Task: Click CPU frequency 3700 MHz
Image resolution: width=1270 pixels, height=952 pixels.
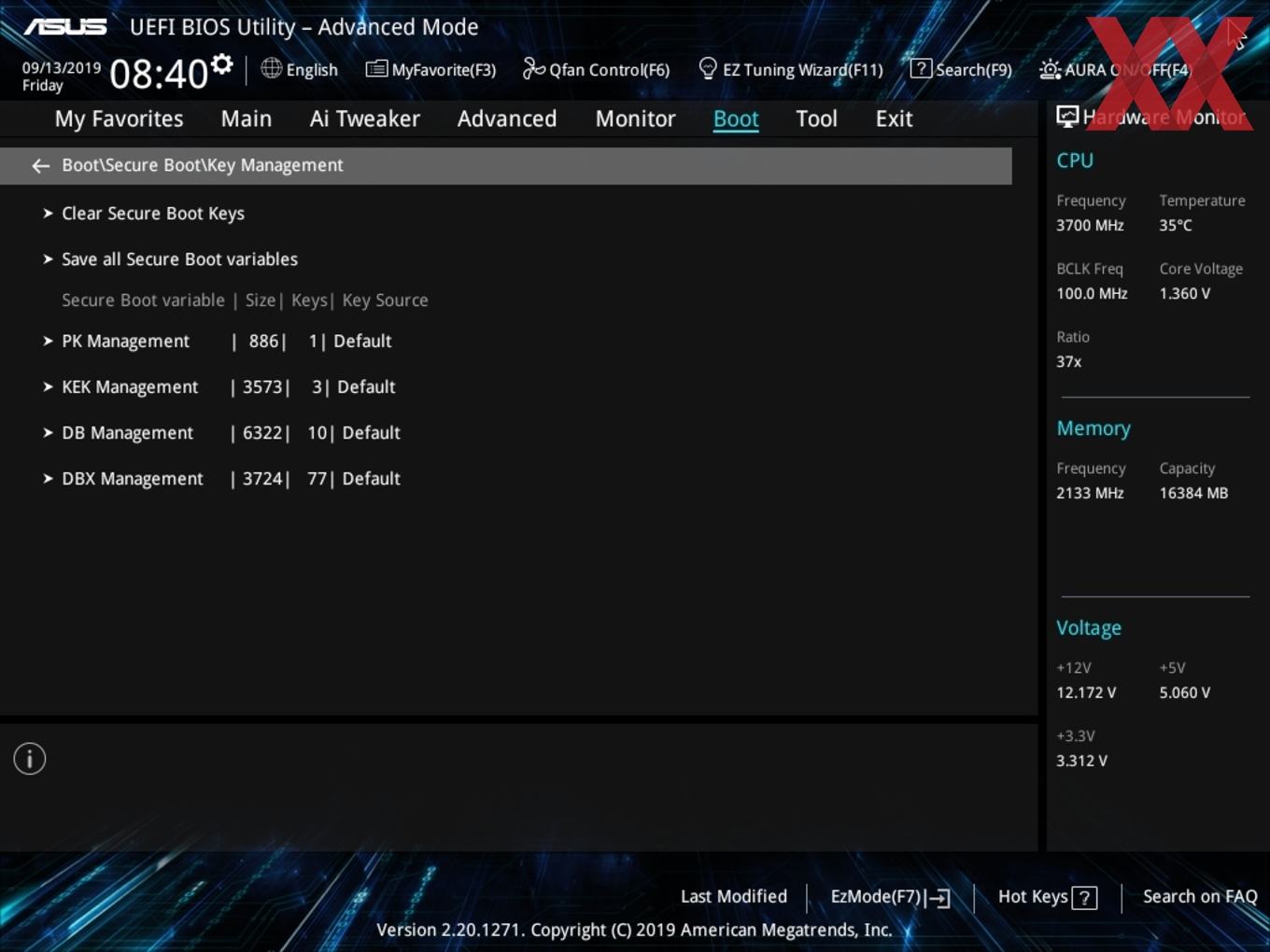Action: click(x=1090, y=225)
